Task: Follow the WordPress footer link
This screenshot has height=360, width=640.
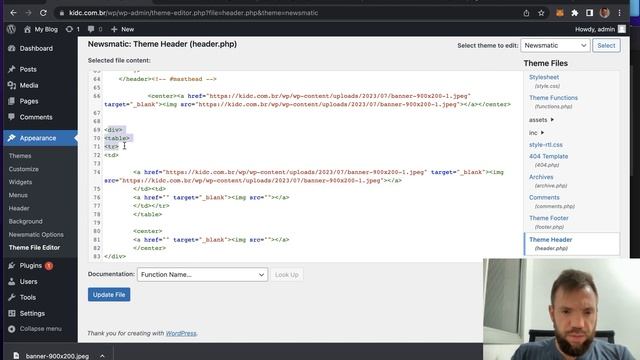Action: tap(181, 333)
